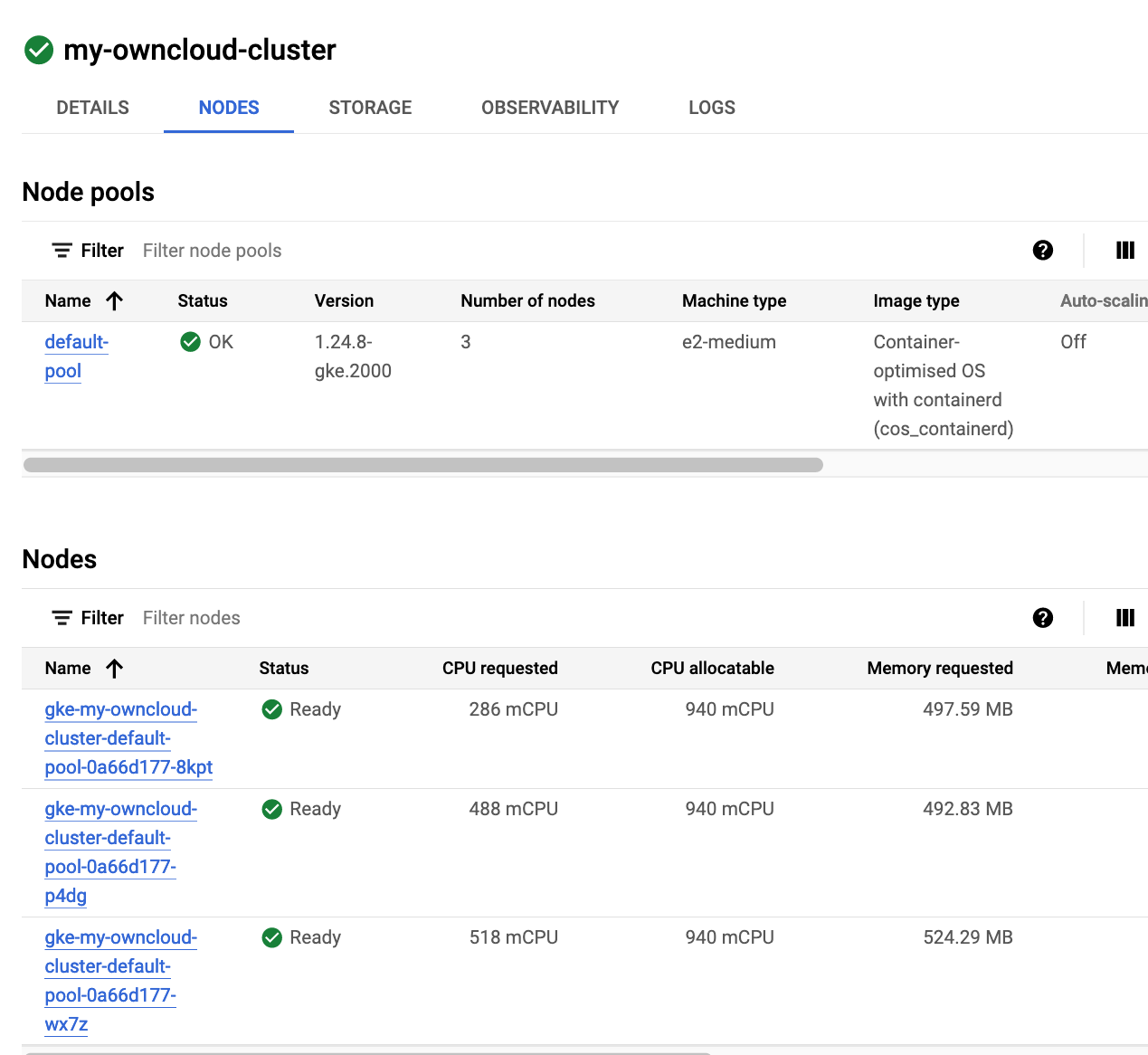Toggle sort arrow on Node pools Name column
This screenshot has height=1055, width=1148.
(x=114, y=301)
